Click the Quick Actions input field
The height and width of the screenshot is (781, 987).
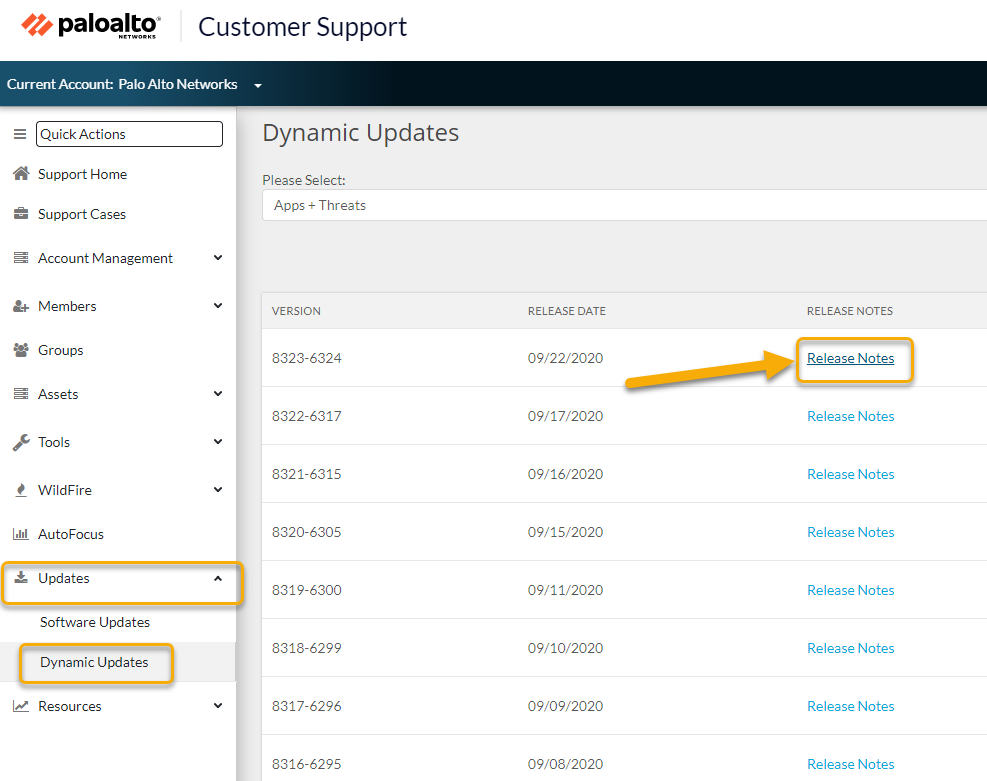click(x=129, y=134)
